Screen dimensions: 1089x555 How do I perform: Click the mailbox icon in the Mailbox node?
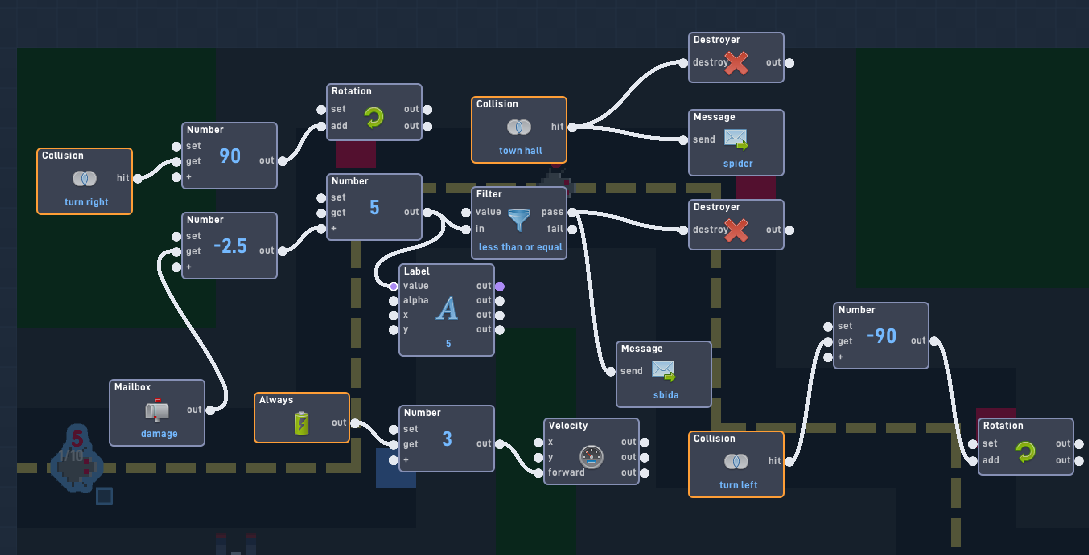[157, 411]
